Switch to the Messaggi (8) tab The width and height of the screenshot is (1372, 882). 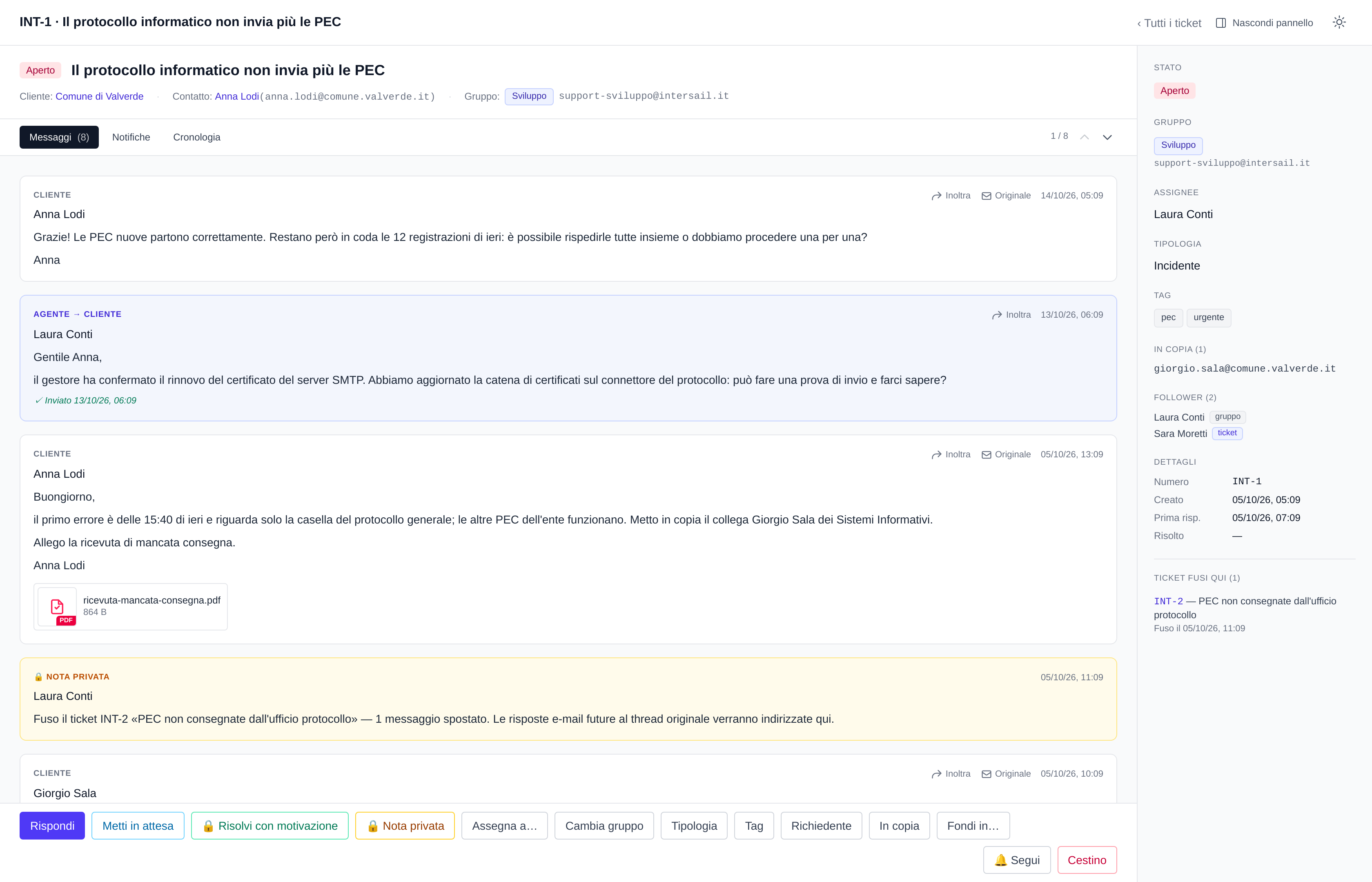pyautogui.click(x=59, y=137)
